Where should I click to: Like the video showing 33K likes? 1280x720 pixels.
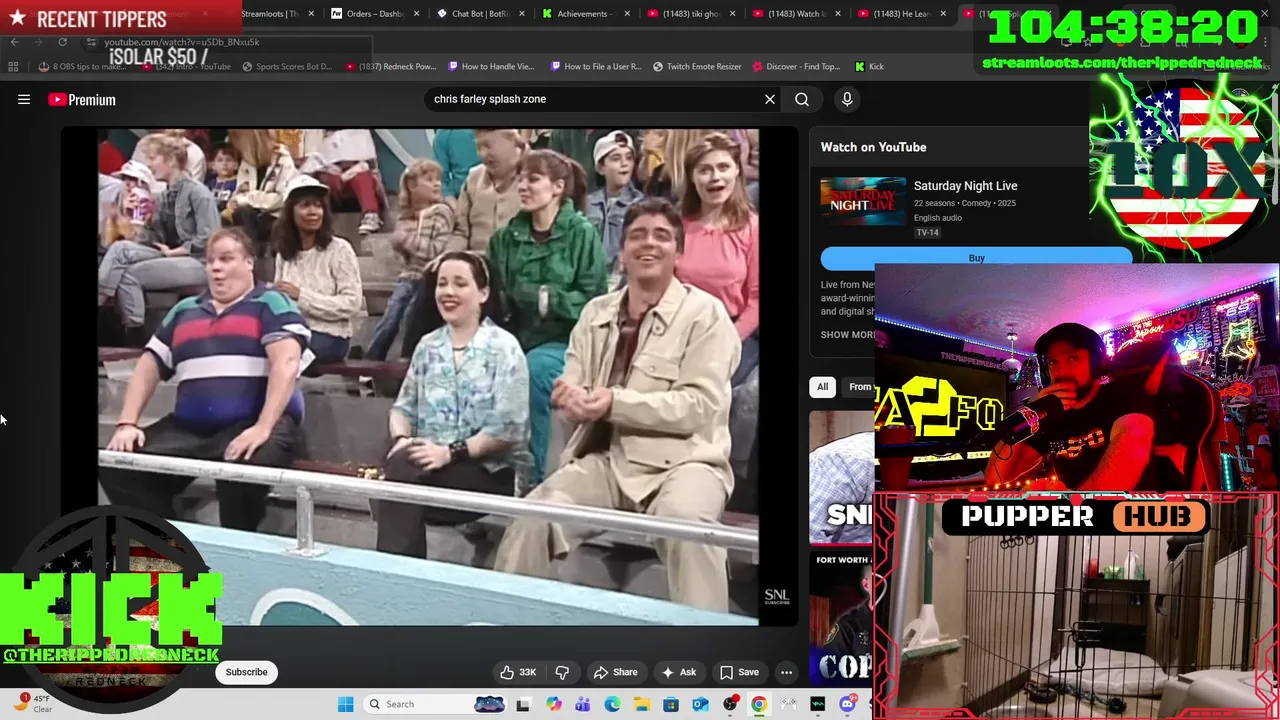519,672
